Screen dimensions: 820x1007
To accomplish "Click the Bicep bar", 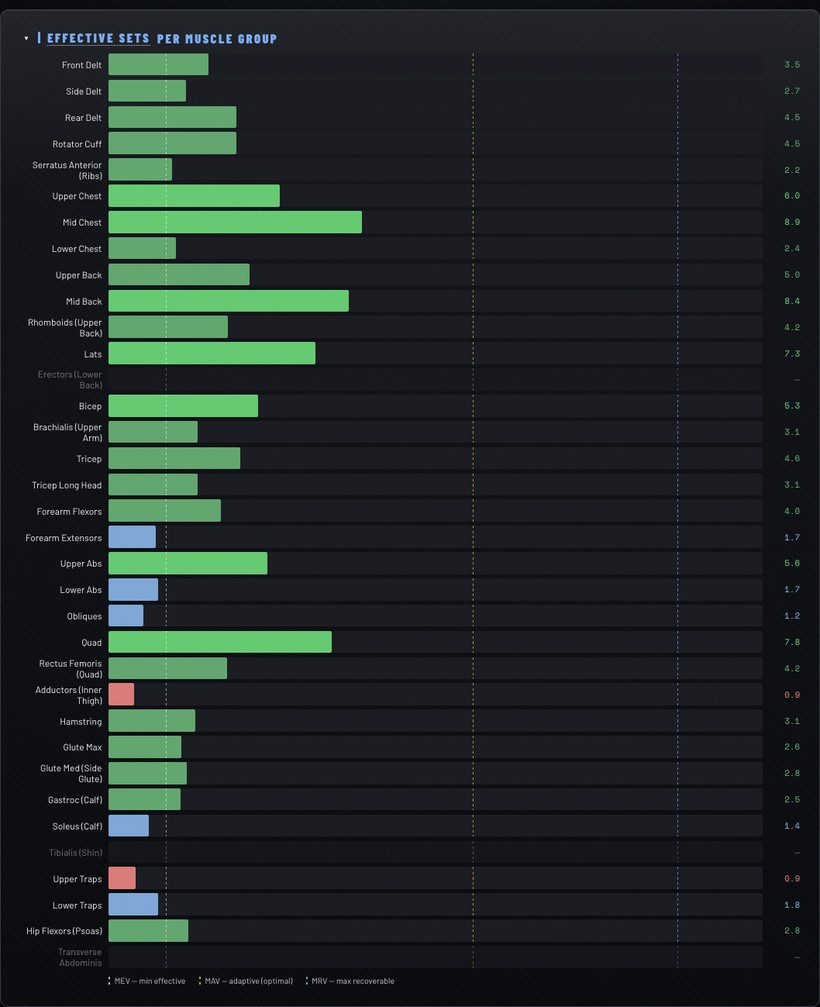I will pyautogui.click(x=183, y=406).
